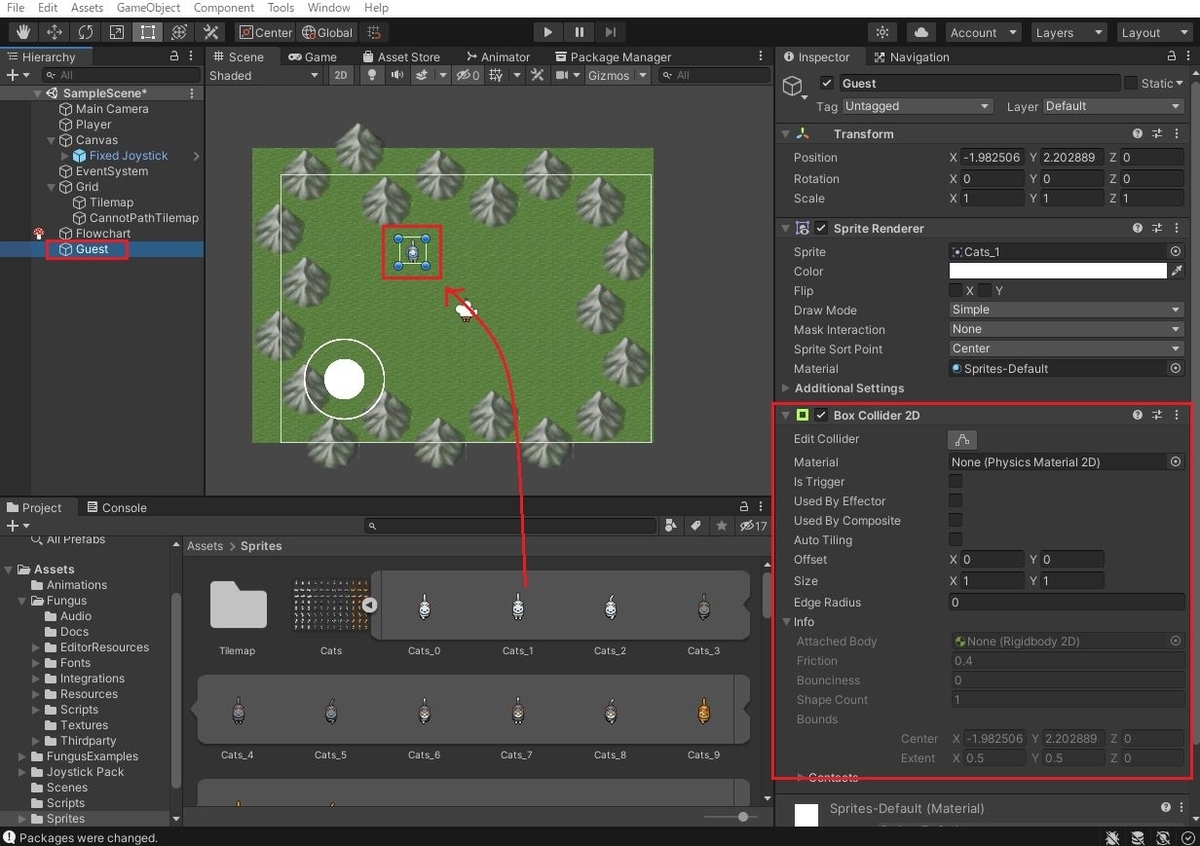
Task: Open the File menu
Action: (x=15, y=8)
